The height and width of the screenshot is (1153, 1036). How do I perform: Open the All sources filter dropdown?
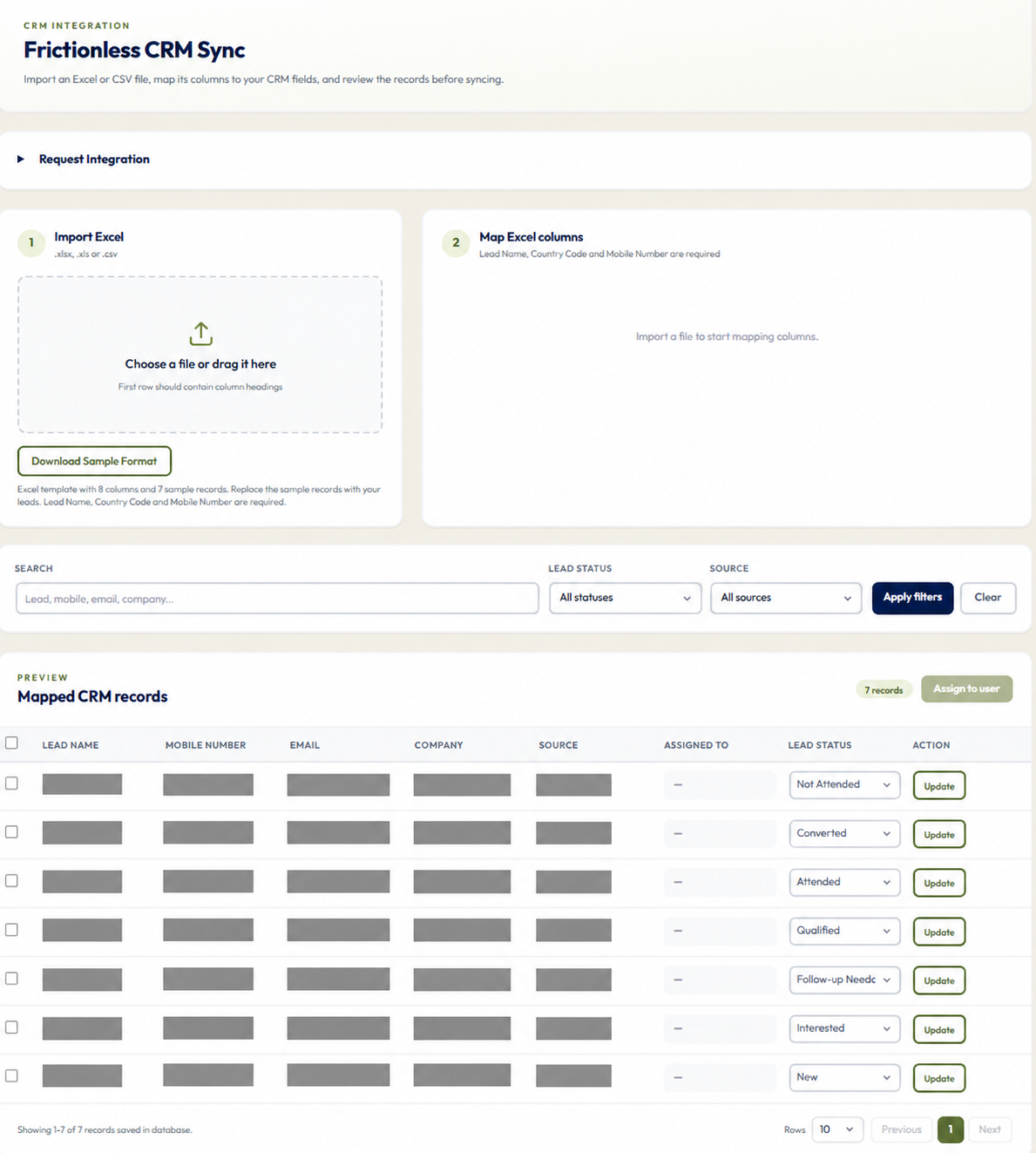point(786,598)
